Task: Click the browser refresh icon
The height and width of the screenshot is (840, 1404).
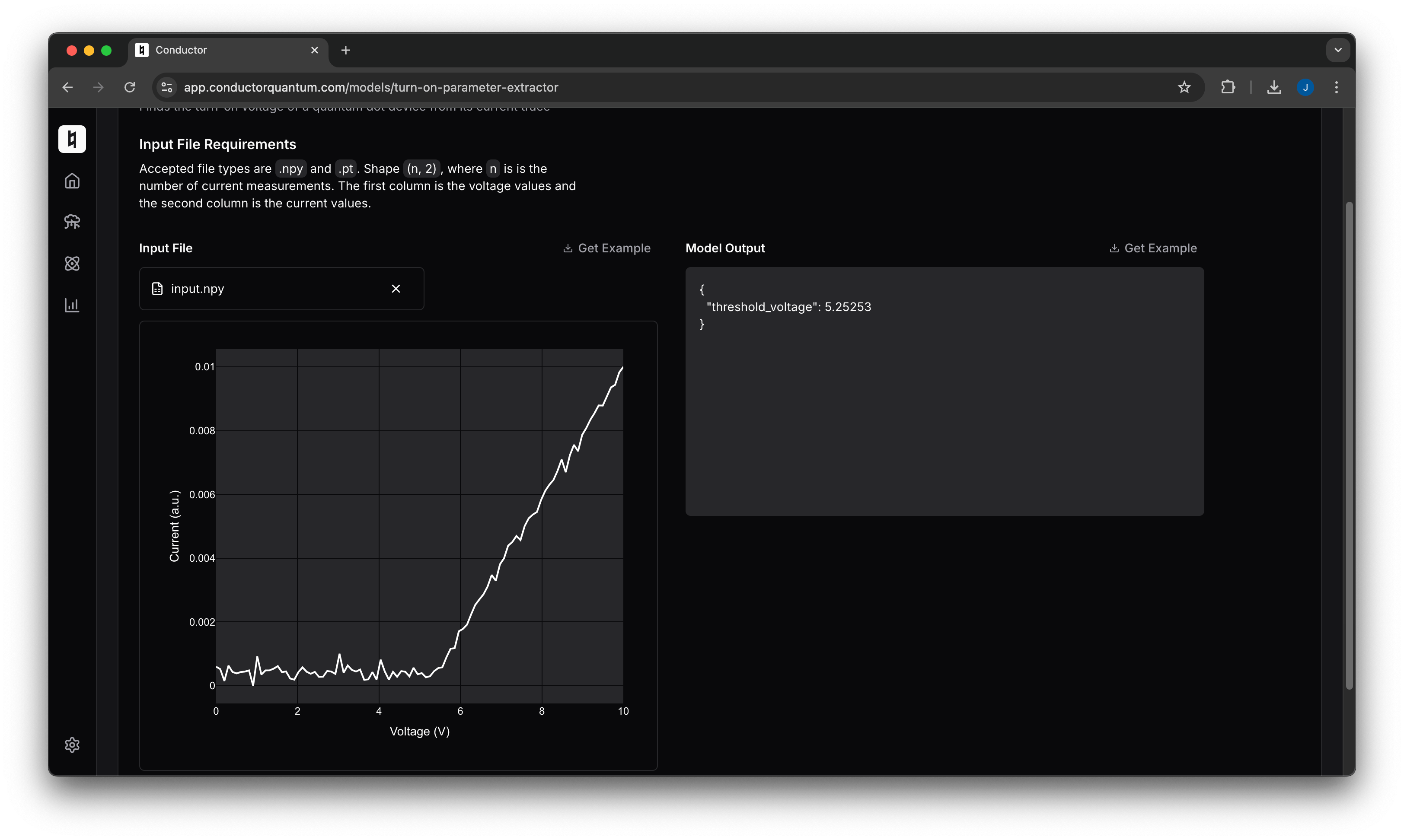Action: (x=131, y=87)
